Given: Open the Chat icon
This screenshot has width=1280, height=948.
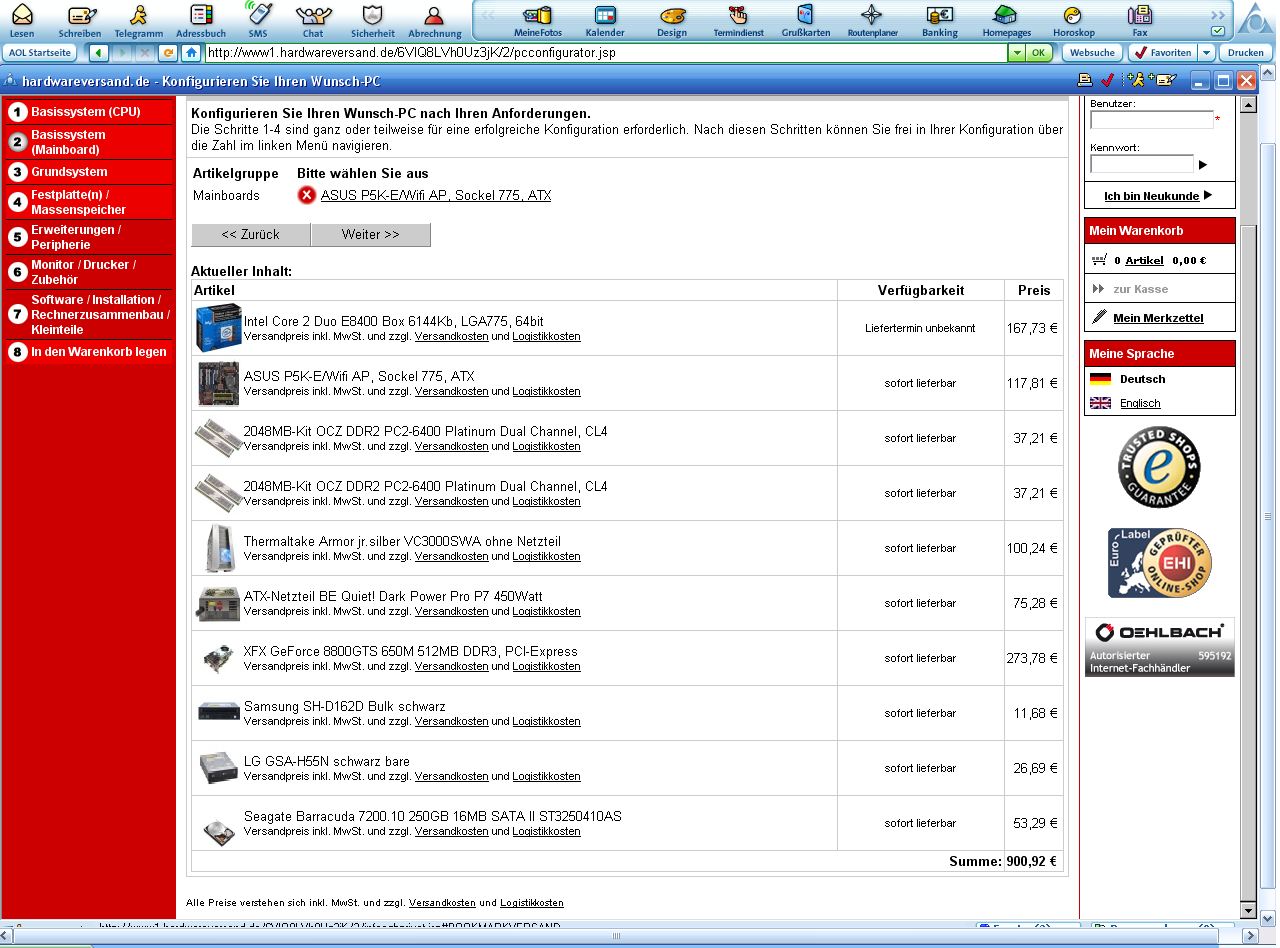Looking at the screenshot, I should pyautogui.click(x=313, y=19).
